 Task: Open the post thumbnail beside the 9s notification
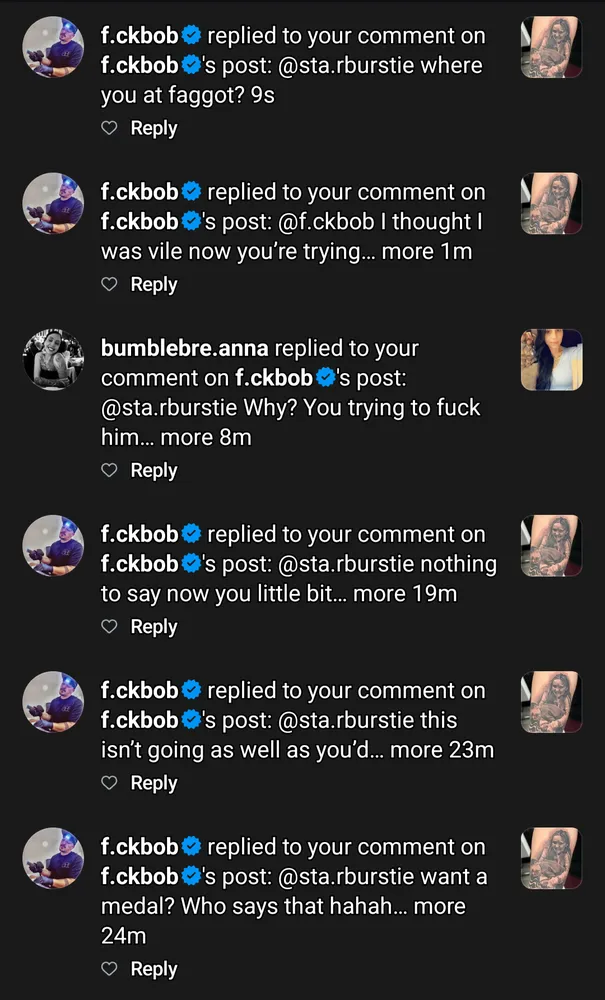click(x=551, y=47)
